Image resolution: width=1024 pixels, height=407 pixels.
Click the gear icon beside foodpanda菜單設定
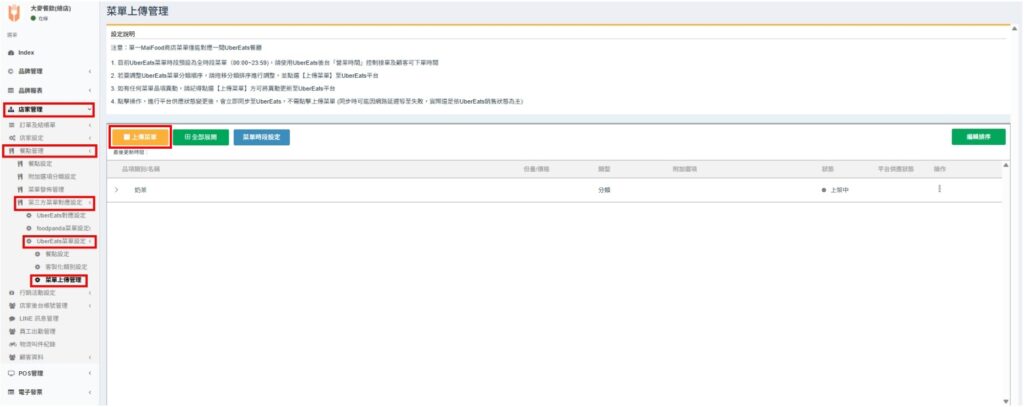click(29, 228)
